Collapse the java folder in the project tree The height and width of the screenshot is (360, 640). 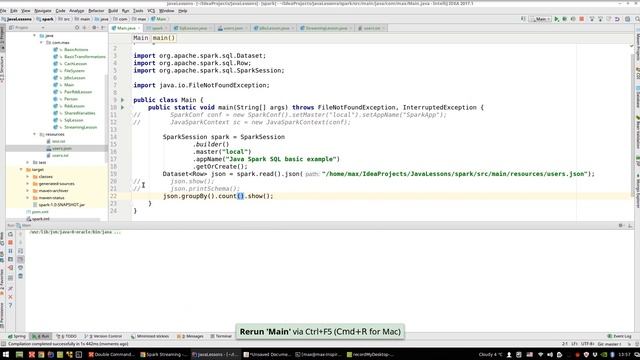(35, 36)
